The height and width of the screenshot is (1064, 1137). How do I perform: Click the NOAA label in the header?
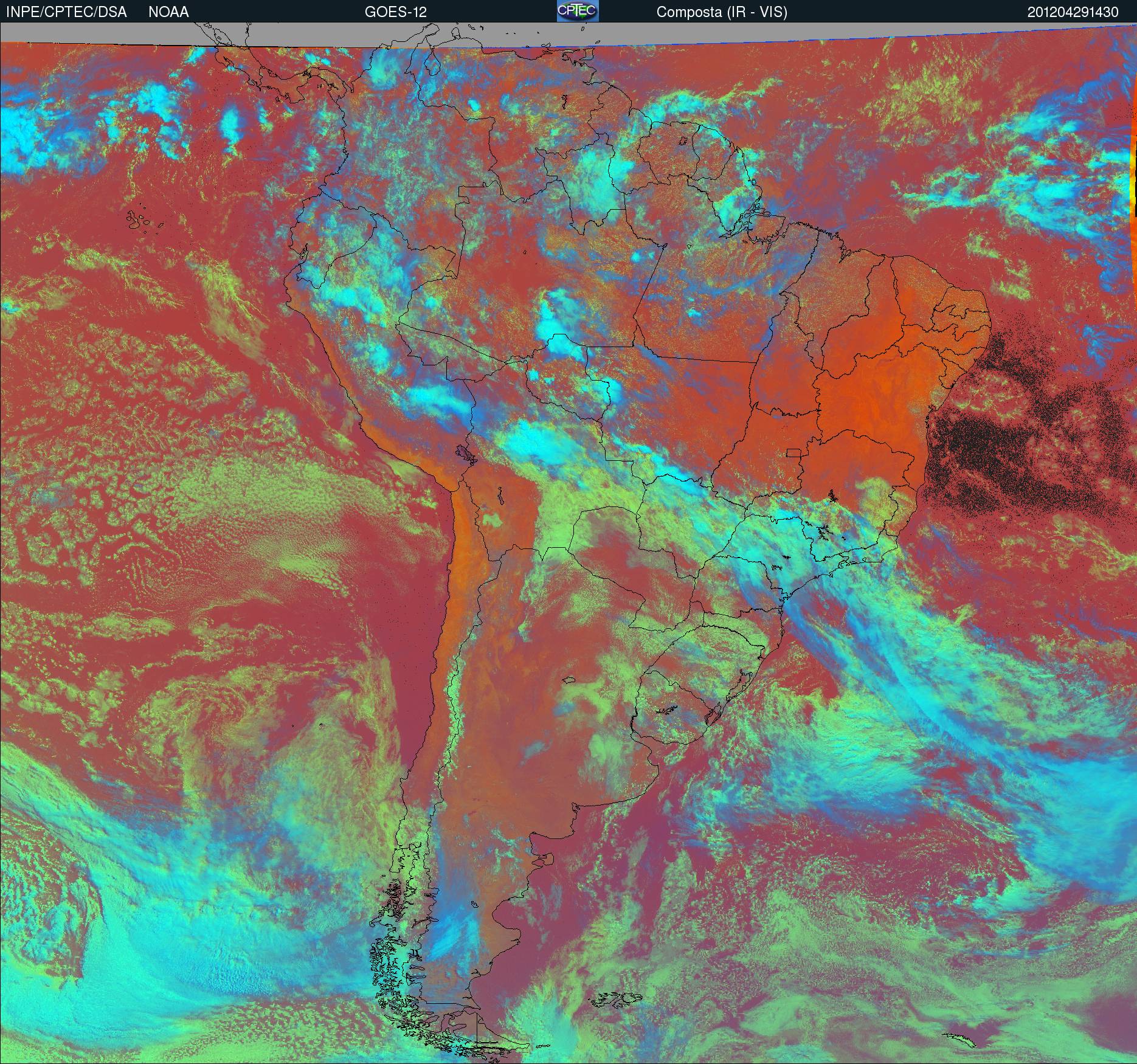coord(168,12)
